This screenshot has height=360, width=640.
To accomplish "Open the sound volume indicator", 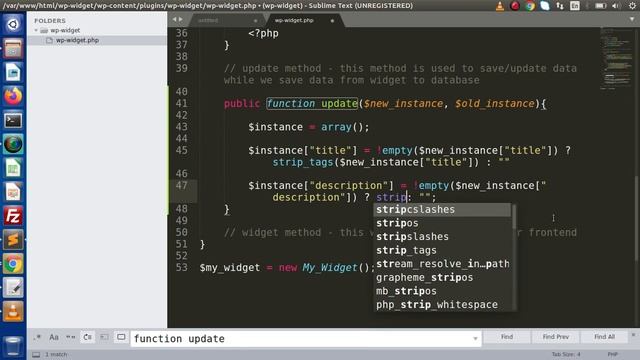I will coord(616,6).
